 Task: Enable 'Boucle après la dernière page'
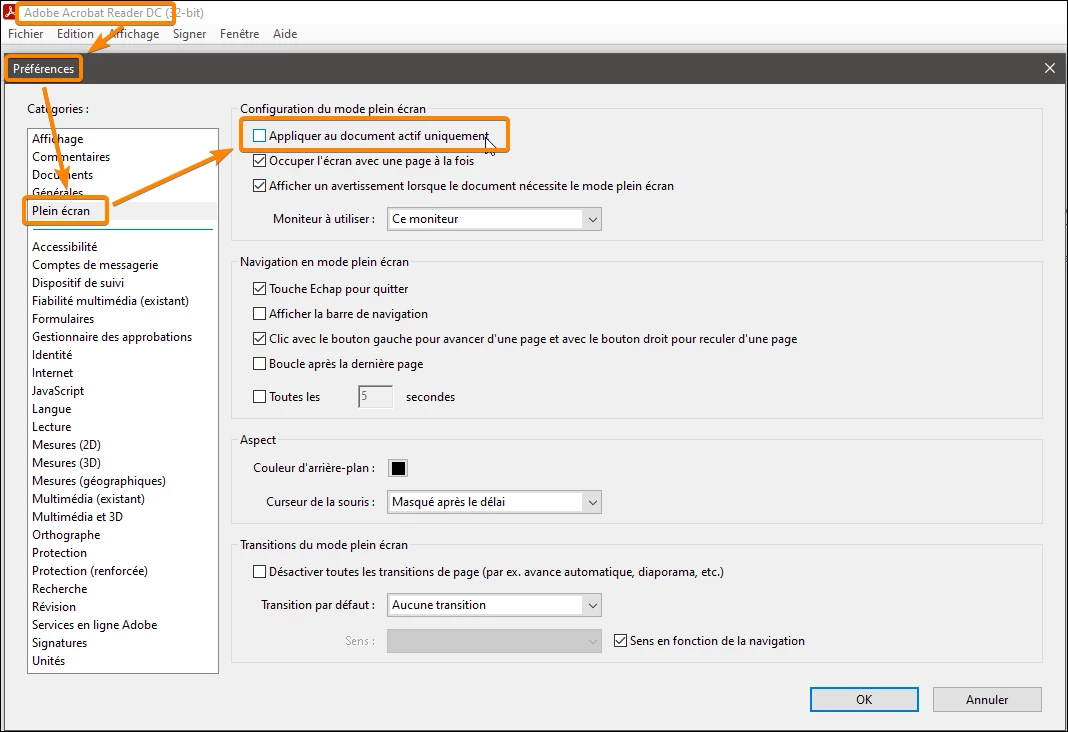coord(260,364)
